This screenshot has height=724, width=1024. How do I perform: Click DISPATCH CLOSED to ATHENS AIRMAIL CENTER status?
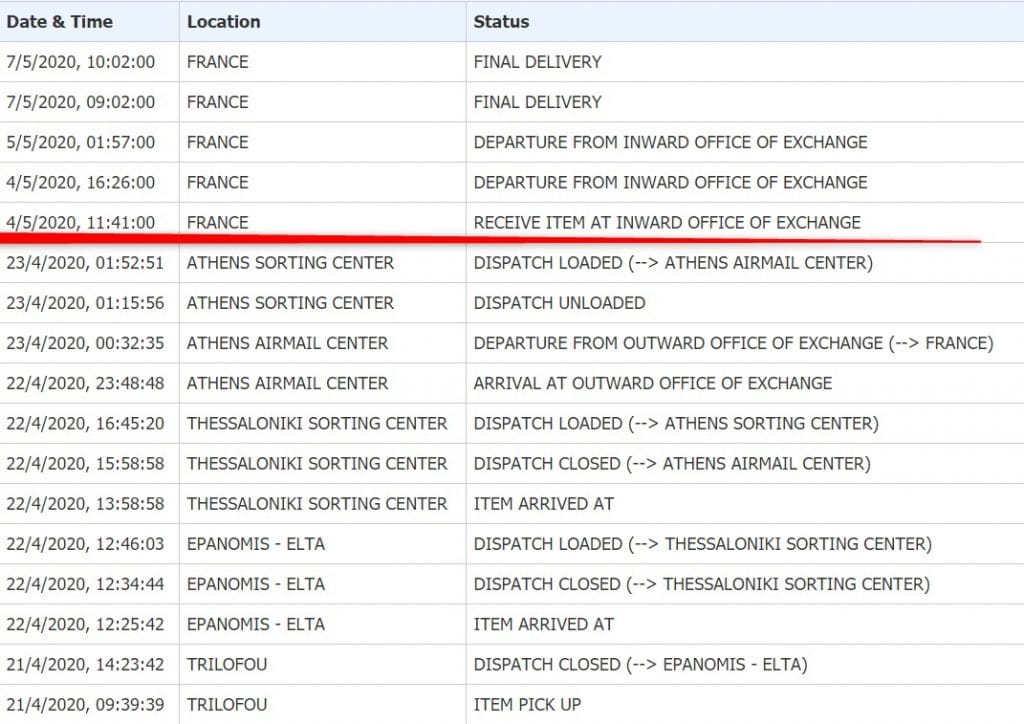[x=671, y=463]
